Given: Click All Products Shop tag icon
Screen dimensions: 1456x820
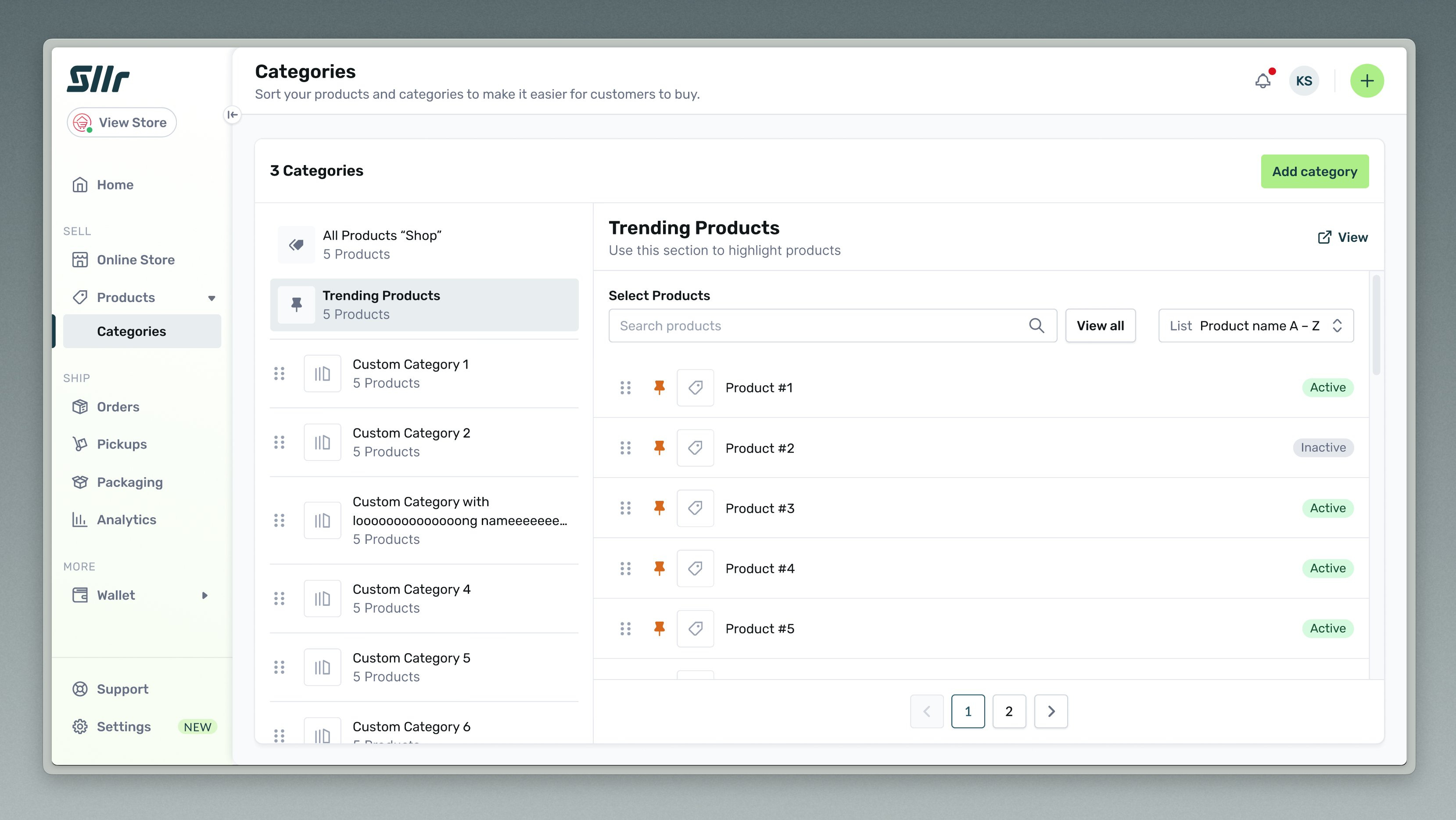Looking at the screenshot, I should coord(296,245).
